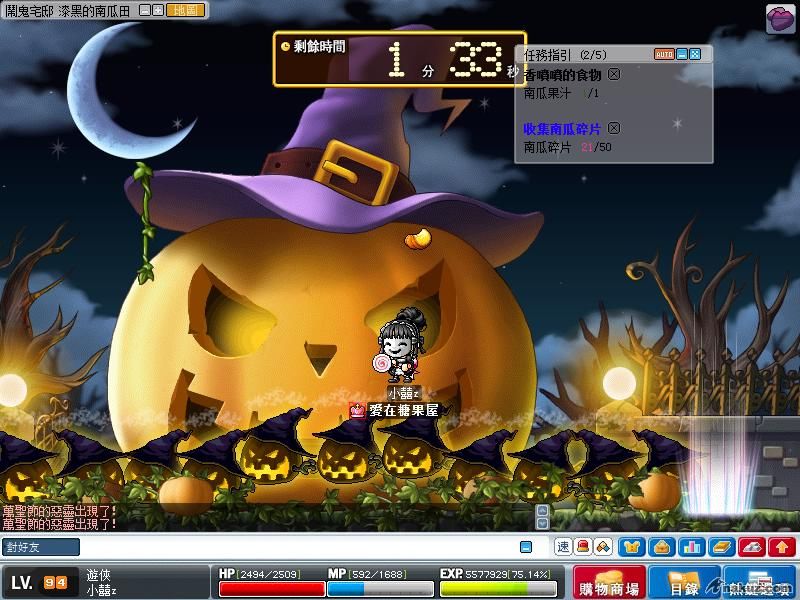Open the equipment shirt icon

(x=632, y=547)
